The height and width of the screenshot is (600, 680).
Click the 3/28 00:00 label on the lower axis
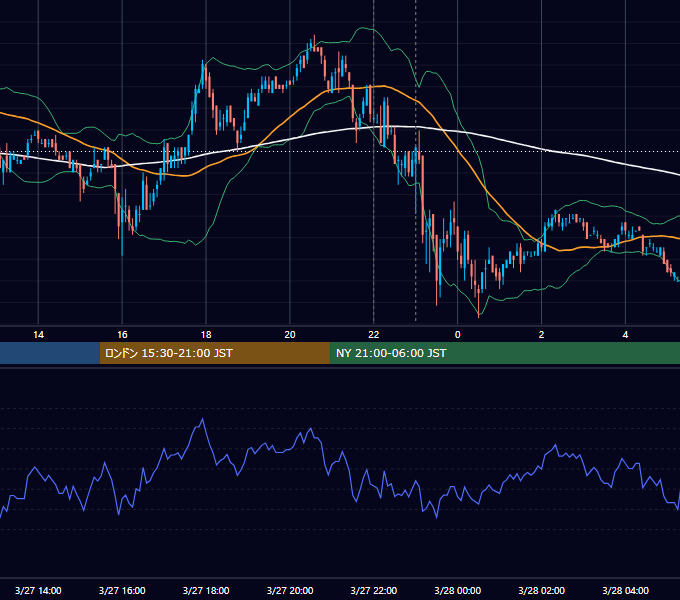[x=458, y=590]
